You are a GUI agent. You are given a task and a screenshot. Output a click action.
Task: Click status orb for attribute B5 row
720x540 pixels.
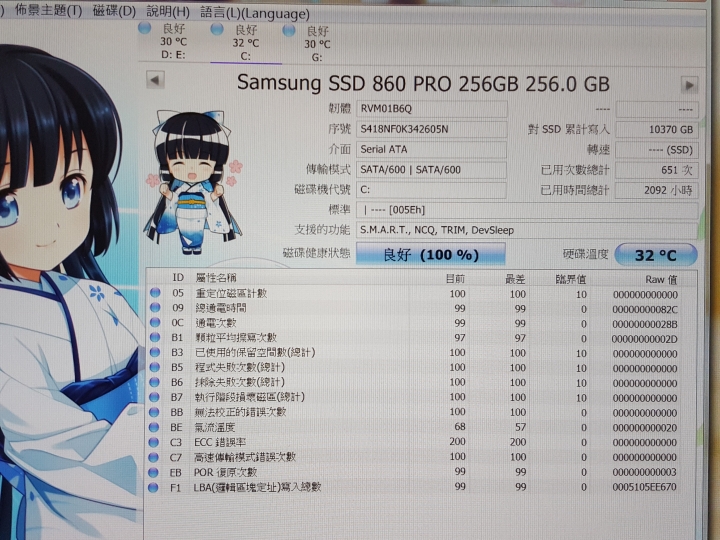coord(155,366)
